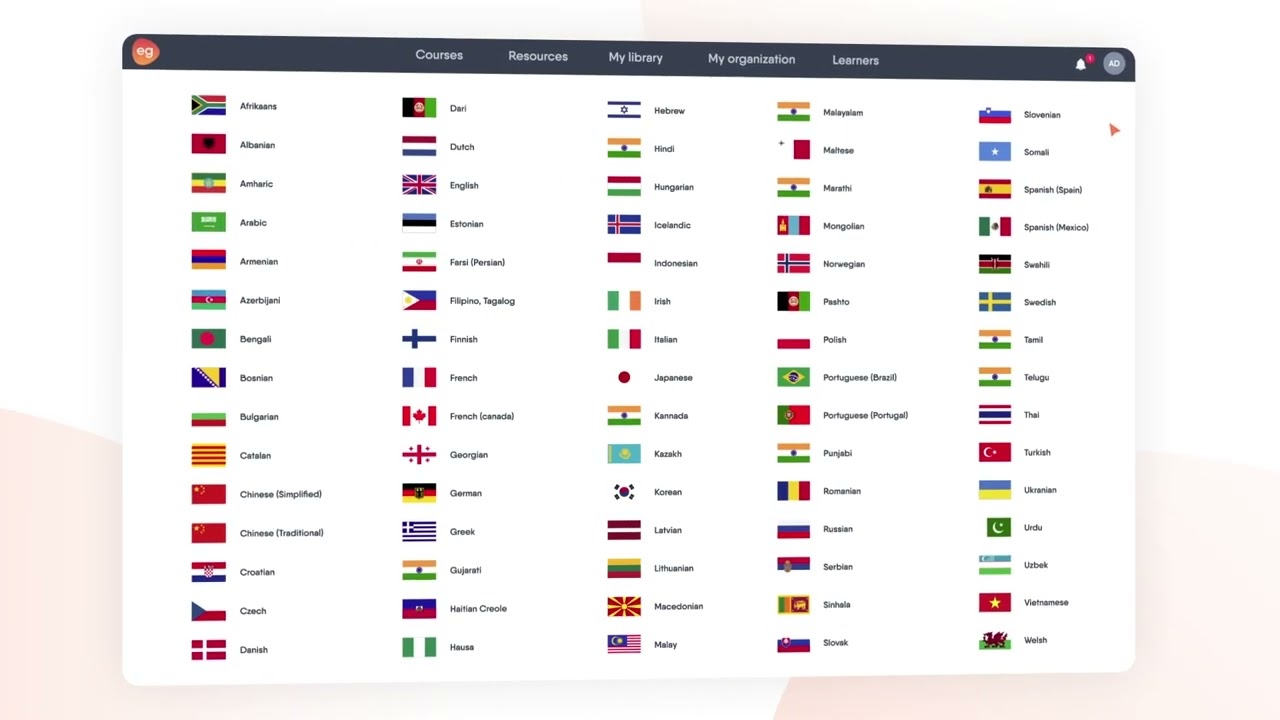Open notifications with the bell icon

pyautogui.click(x=1081, y=64)
